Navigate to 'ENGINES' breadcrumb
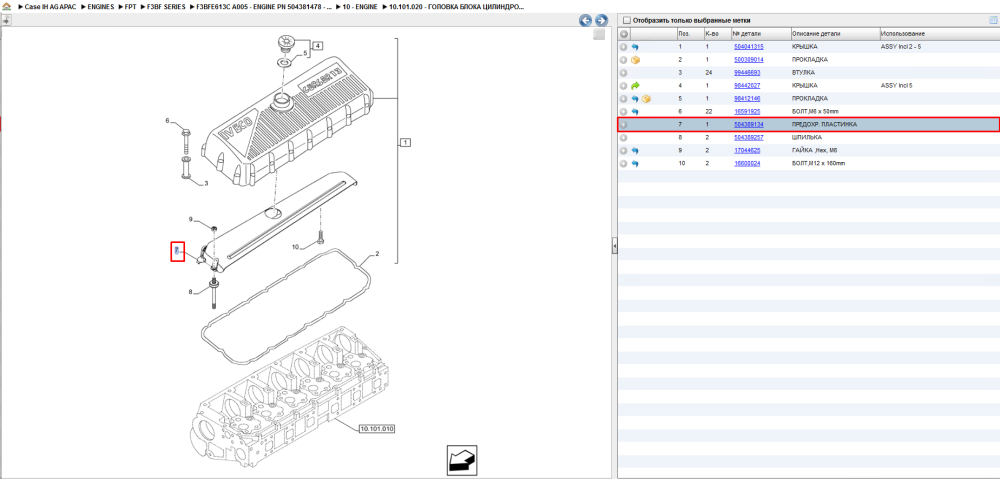The image size is (1000, 479). (x=101, y=6)
